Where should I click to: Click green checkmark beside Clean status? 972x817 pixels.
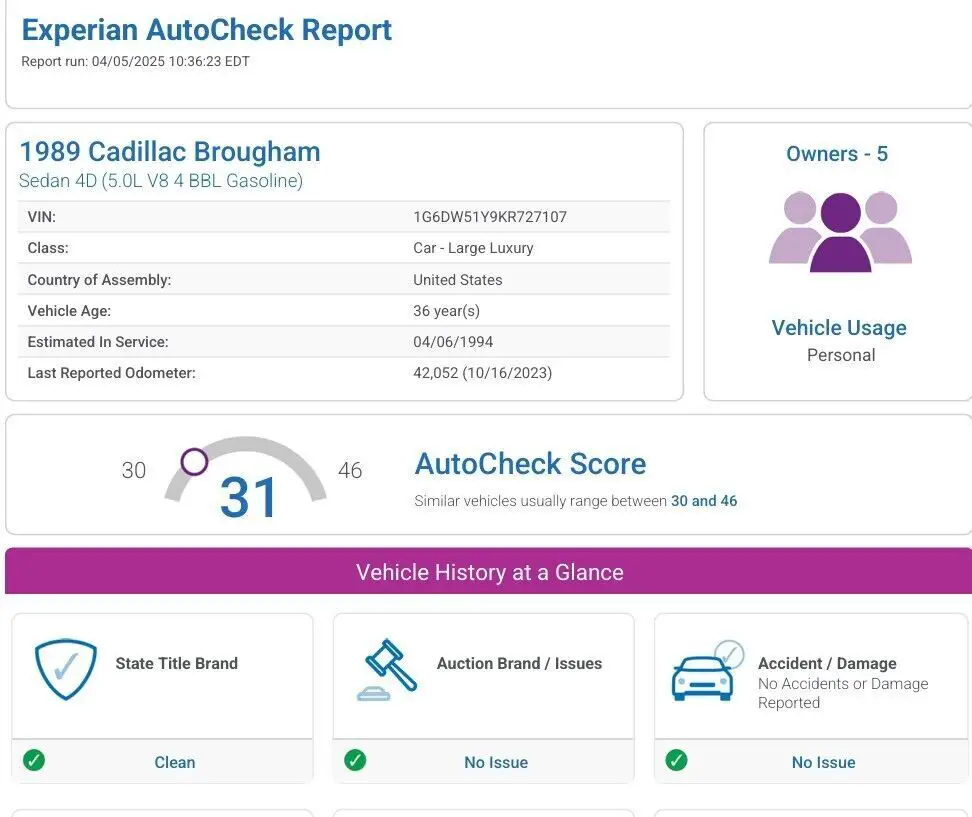34,761
